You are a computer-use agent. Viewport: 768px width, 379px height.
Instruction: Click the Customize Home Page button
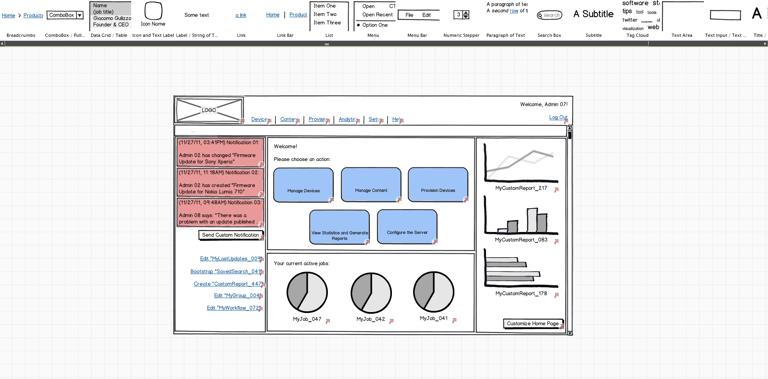coord(533,324)
